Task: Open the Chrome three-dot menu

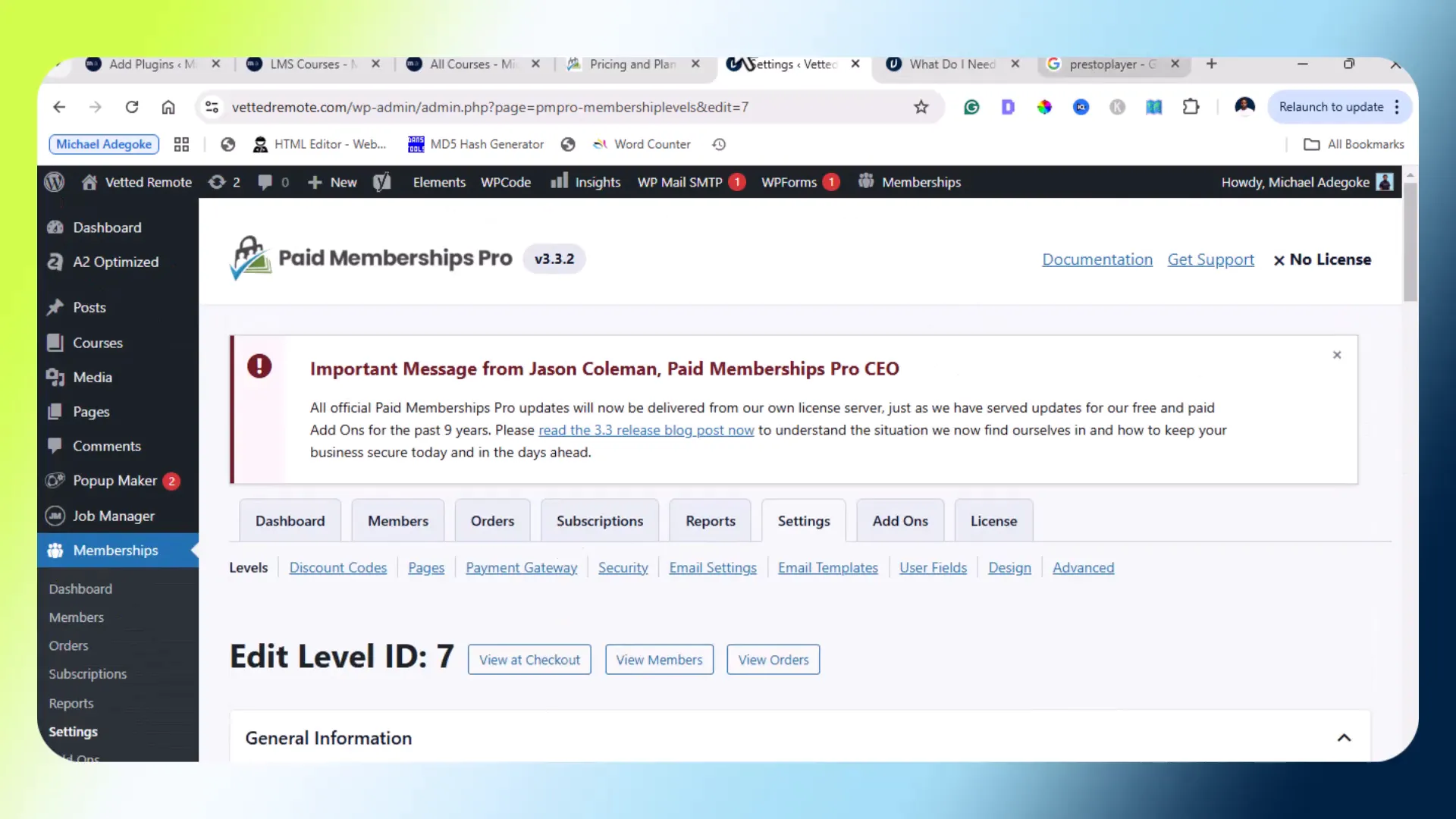Action: 1396,107
